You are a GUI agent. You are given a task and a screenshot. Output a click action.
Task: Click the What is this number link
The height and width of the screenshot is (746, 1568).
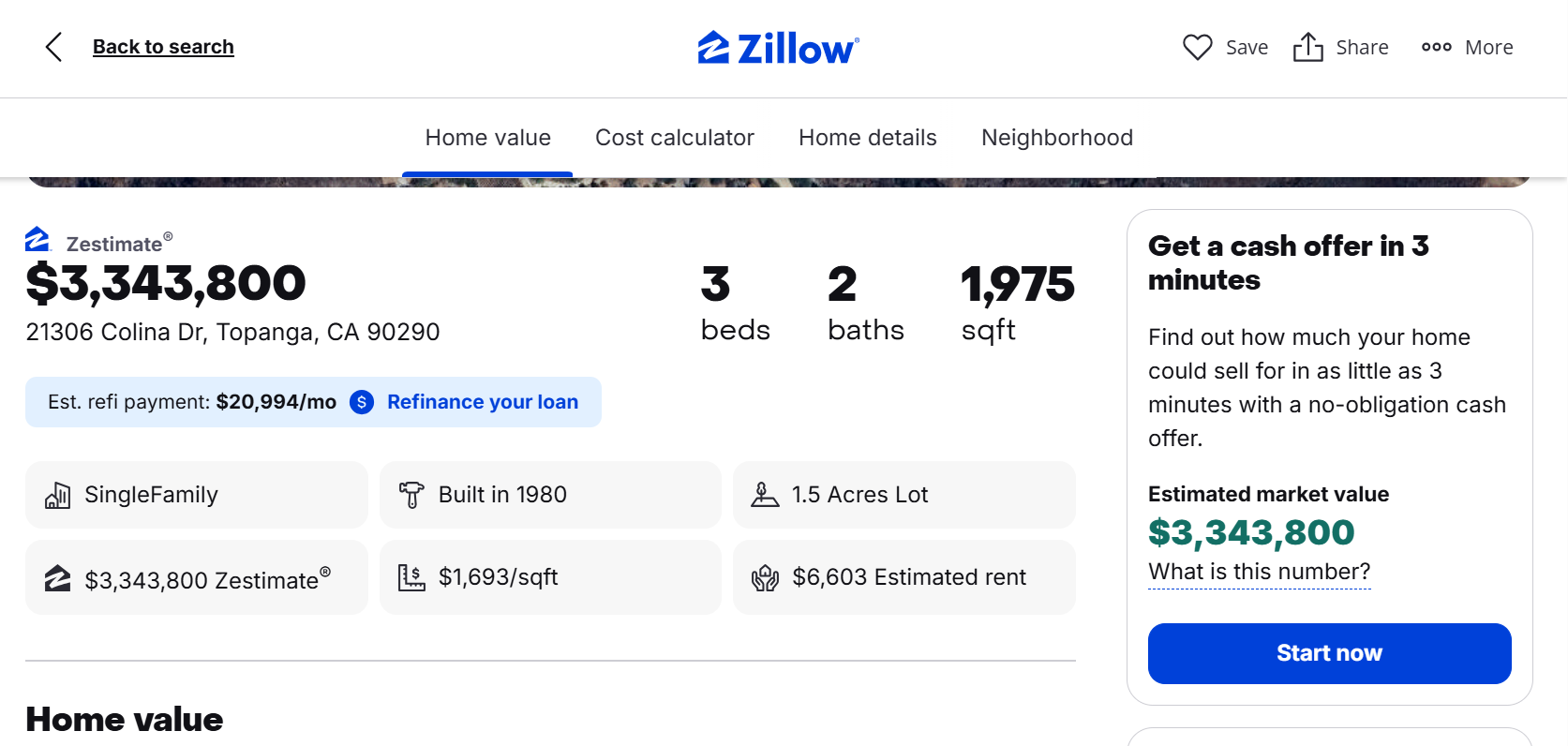click(x=1259, y=572)
